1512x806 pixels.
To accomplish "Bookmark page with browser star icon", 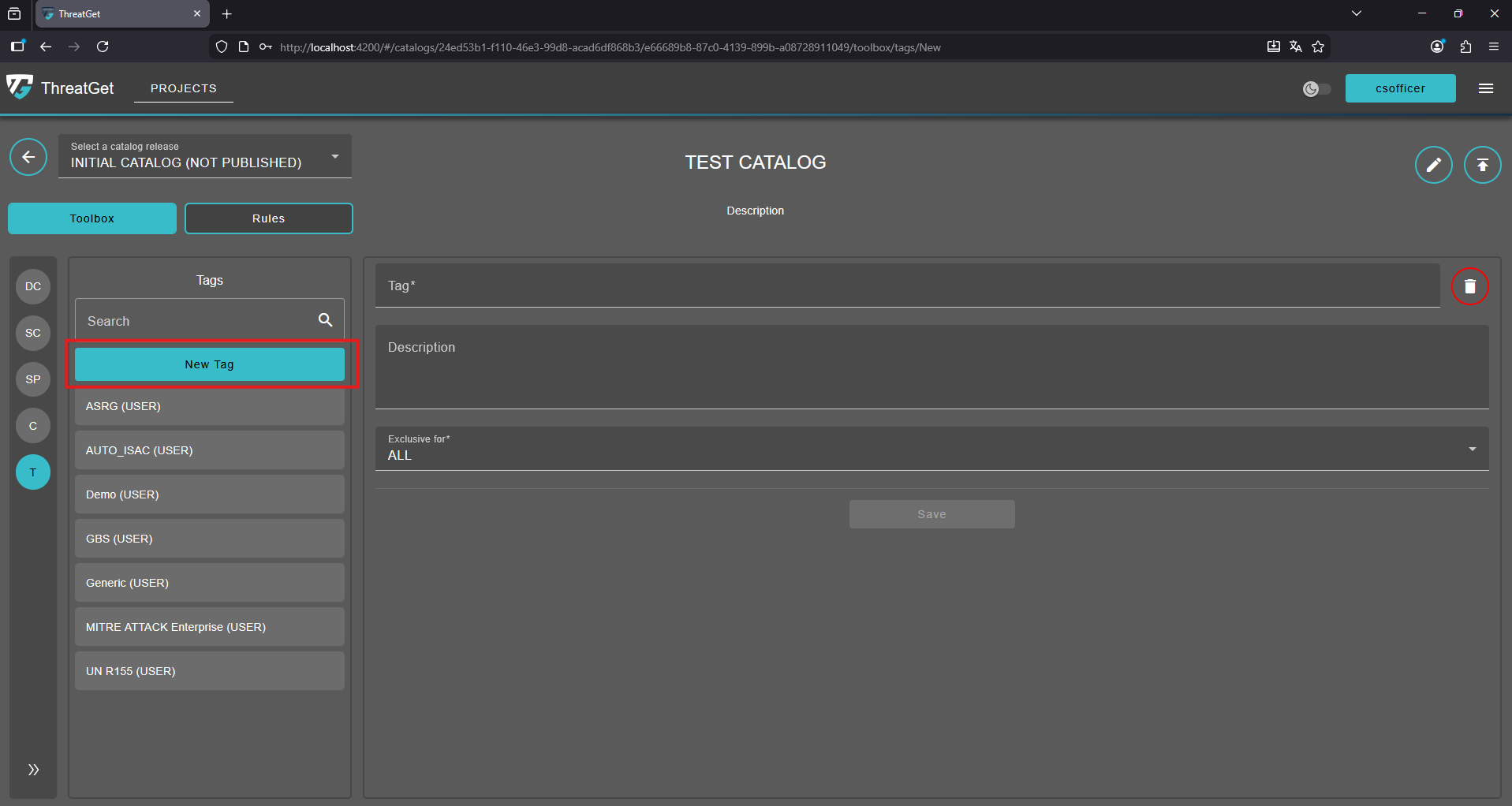I will pos(1318,47).
